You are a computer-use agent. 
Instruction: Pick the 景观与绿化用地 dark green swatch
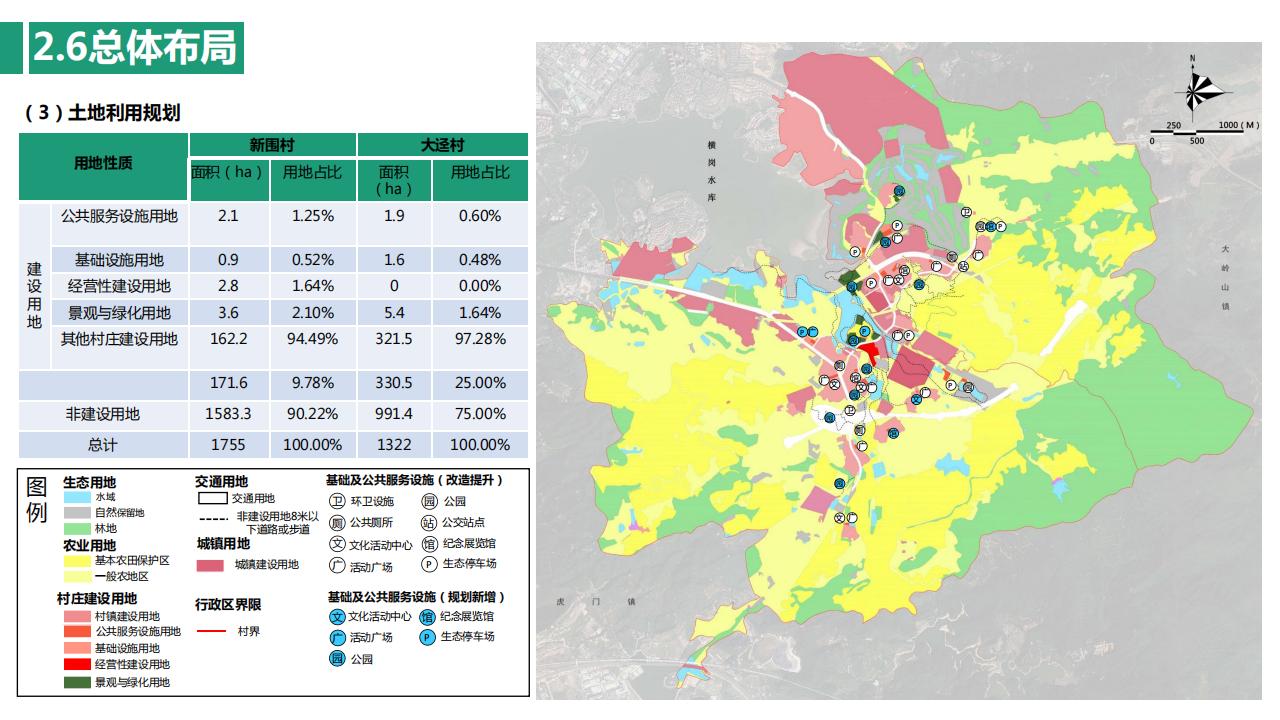[76, 682]
